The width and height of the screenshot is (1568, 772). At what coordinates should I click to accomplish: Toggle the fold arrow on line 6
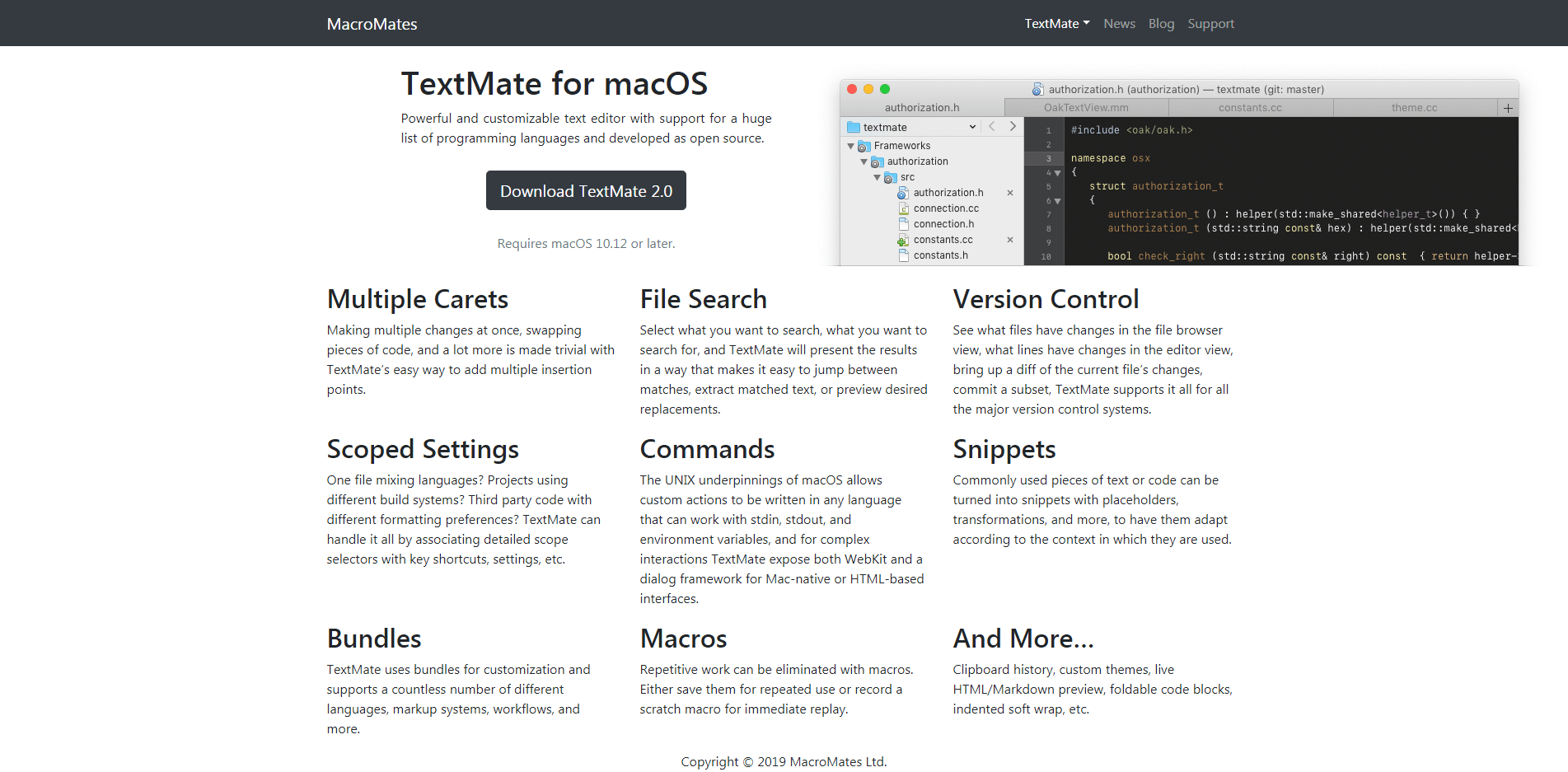[1057, 201]
